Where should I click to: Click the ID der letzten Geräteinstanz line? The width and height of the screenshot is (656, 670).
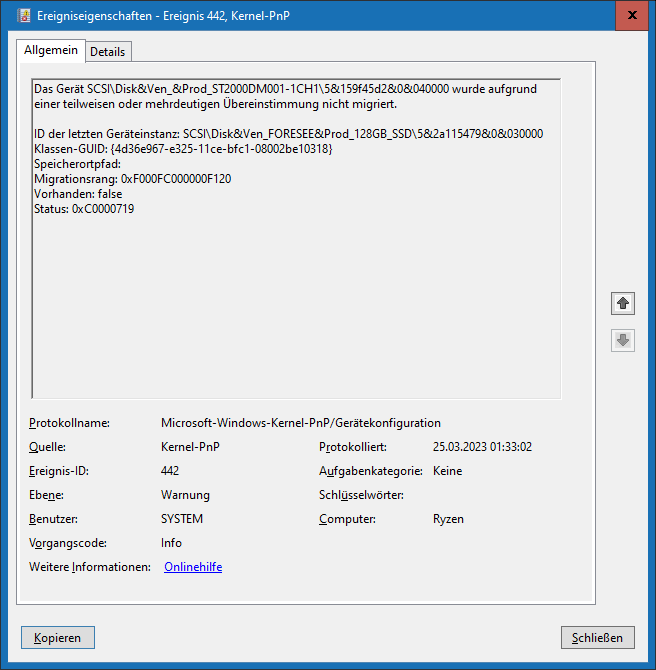click(288, 134)
